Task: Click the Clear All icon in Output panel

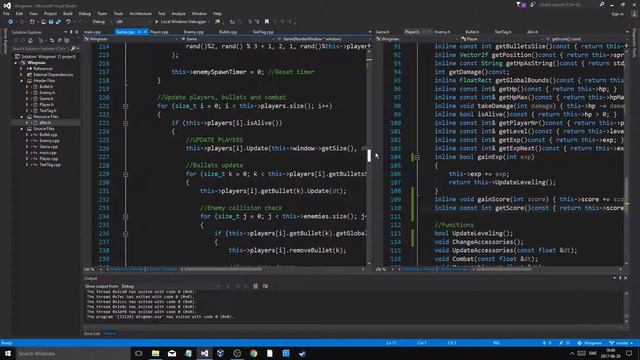Action: point(256,287)
